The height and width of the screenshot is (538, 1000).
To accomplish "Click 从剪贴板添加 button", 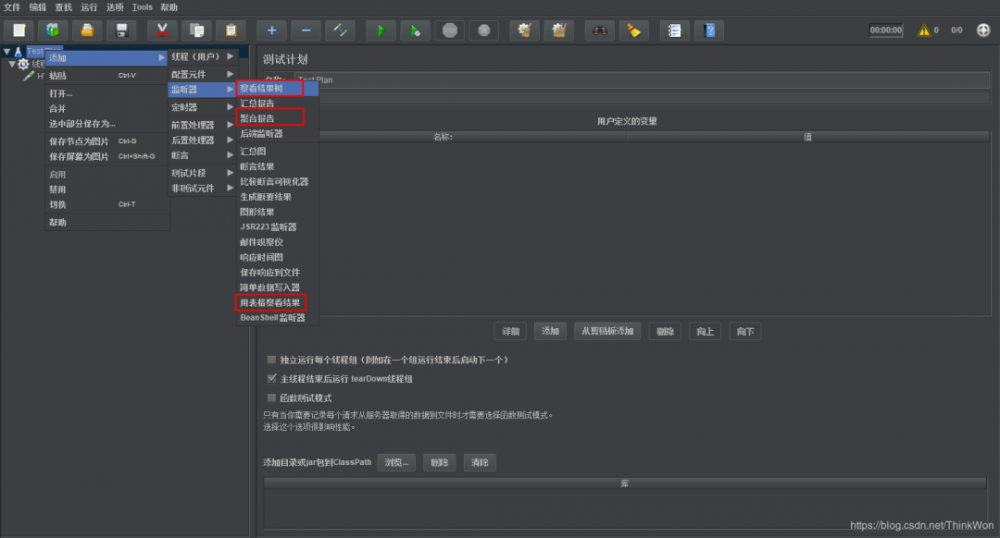I will pos(607,331).
